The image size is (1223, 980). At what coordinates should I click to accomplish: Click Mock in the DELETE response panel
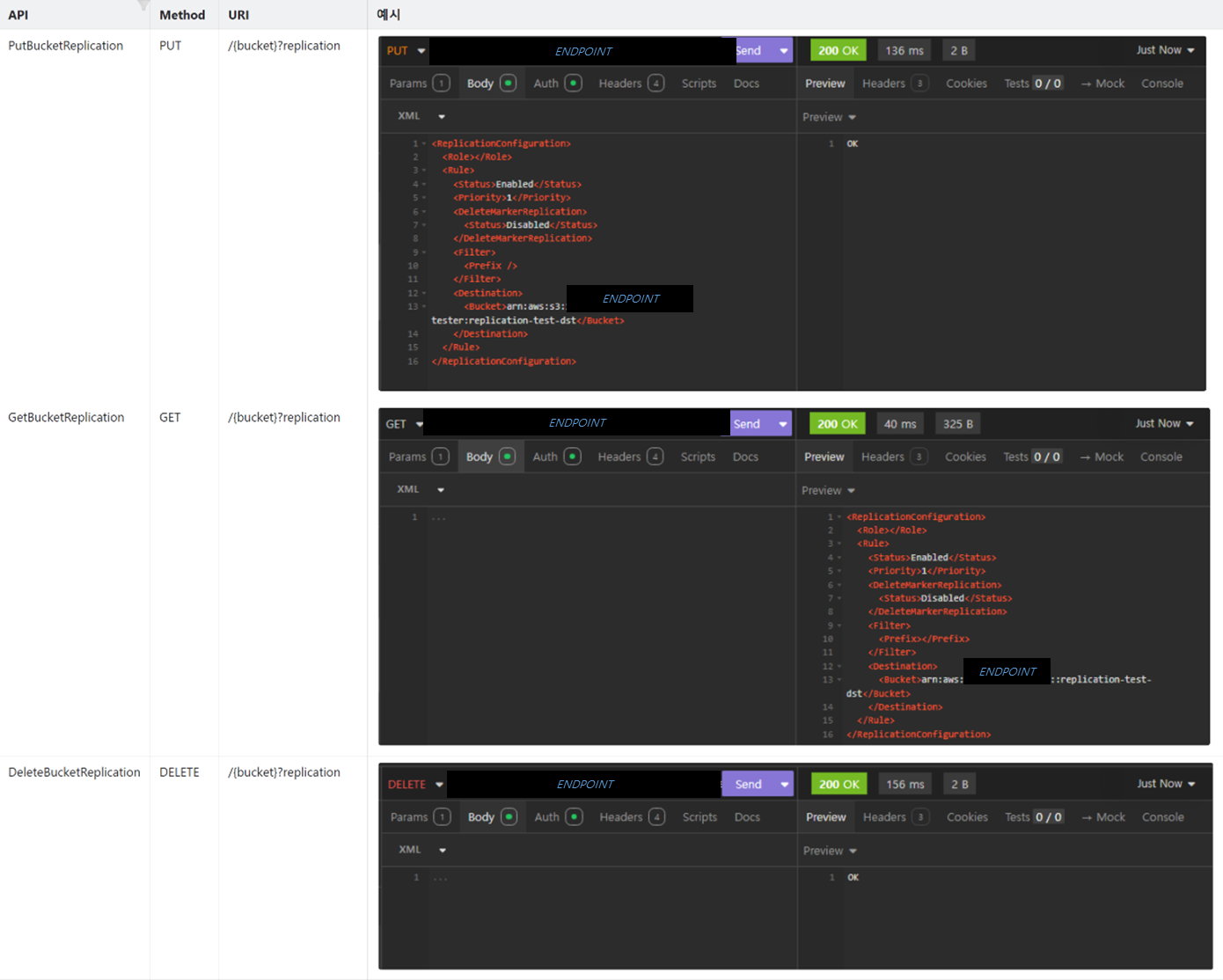(x=1103, y=816)
